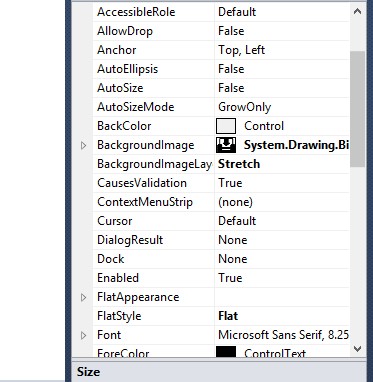Screen dimensions: 373x382
Task: Select the Anchor property value Top, Left
Action: tap(241, 50)
